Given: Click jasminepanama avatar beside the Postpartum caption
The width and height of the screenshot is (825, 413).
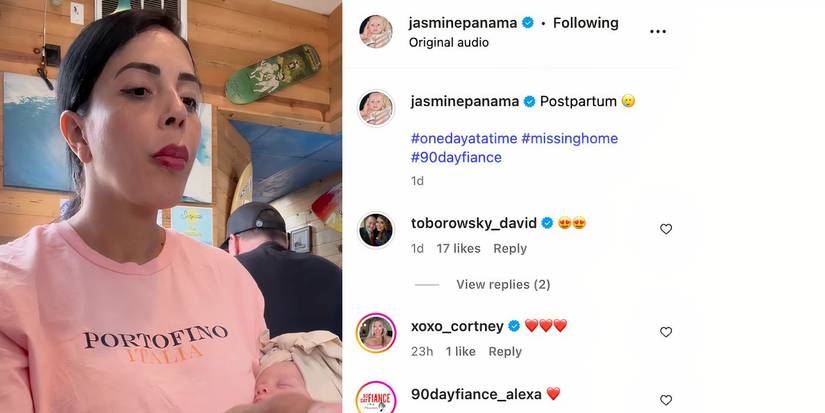Looking at the screenshot, I should (376, 108).
